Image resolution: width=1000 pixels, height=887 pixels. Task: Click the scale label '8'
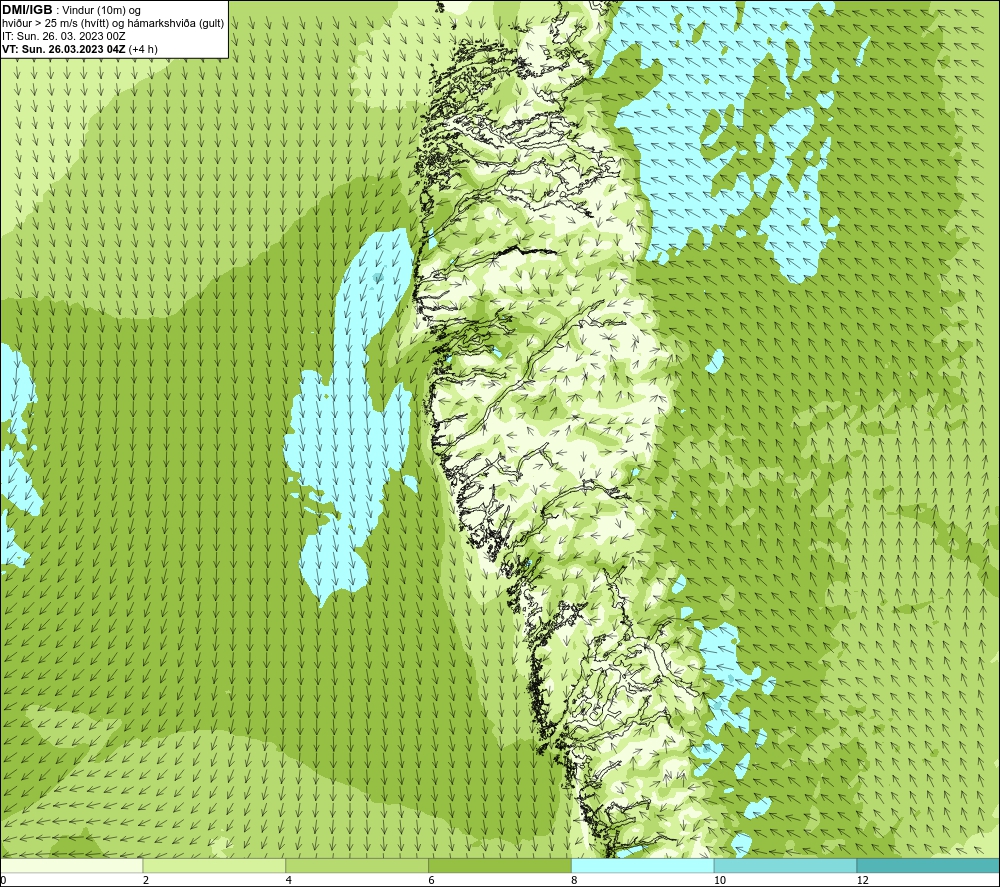575,880
